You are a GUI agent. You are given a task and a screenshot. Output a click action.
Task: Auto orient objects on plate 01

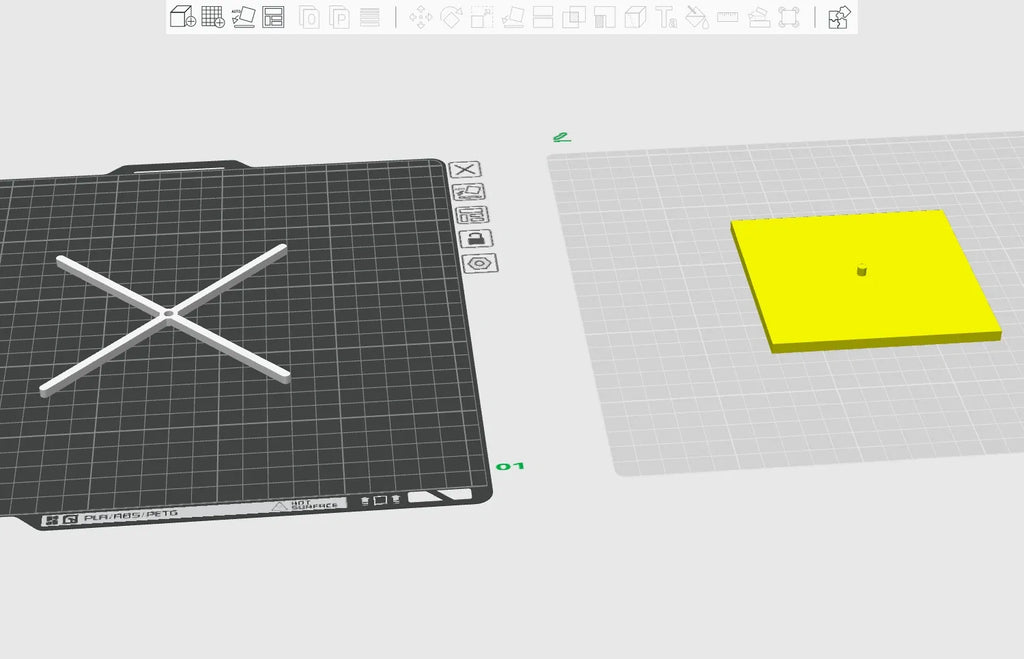[468, 192]
